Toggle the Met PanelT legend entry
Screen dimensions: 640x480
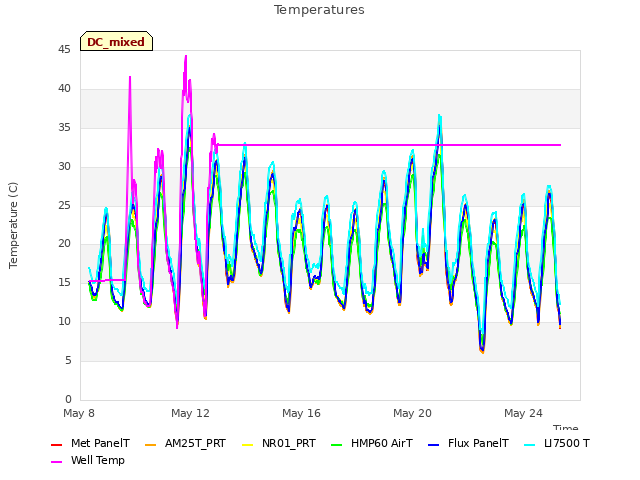[90, 443]
